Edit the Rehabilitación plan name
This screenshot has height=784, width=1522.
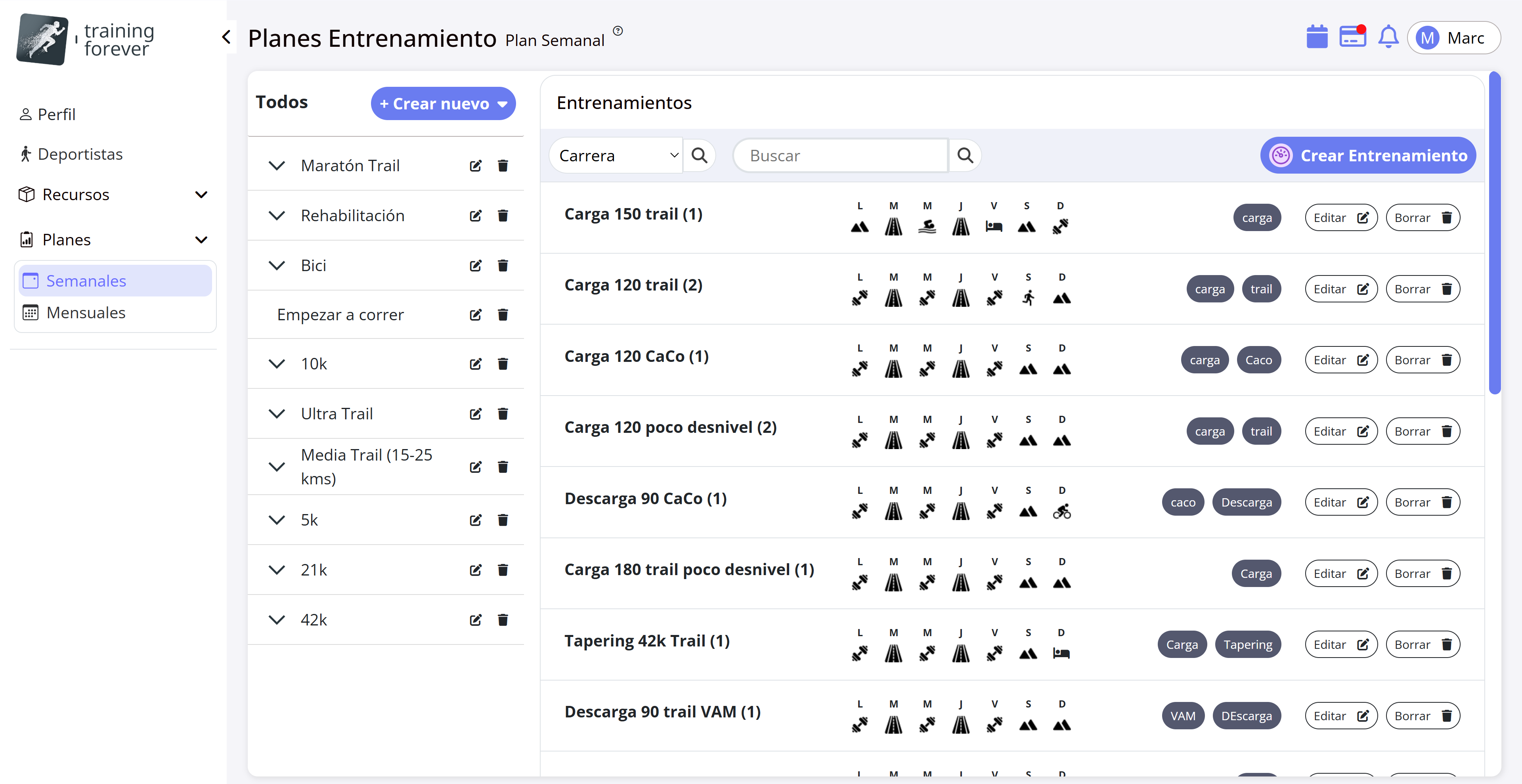click(x=475, y=216)
